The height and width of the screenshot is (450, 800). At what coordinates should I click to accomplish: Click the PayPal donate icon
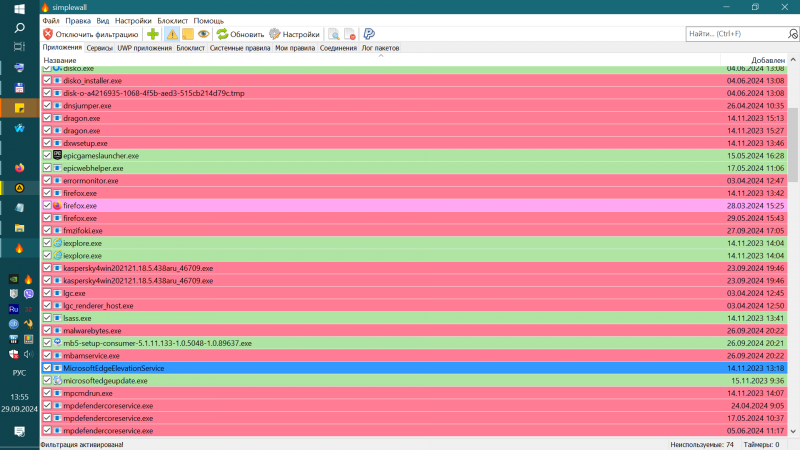point(369,34)
